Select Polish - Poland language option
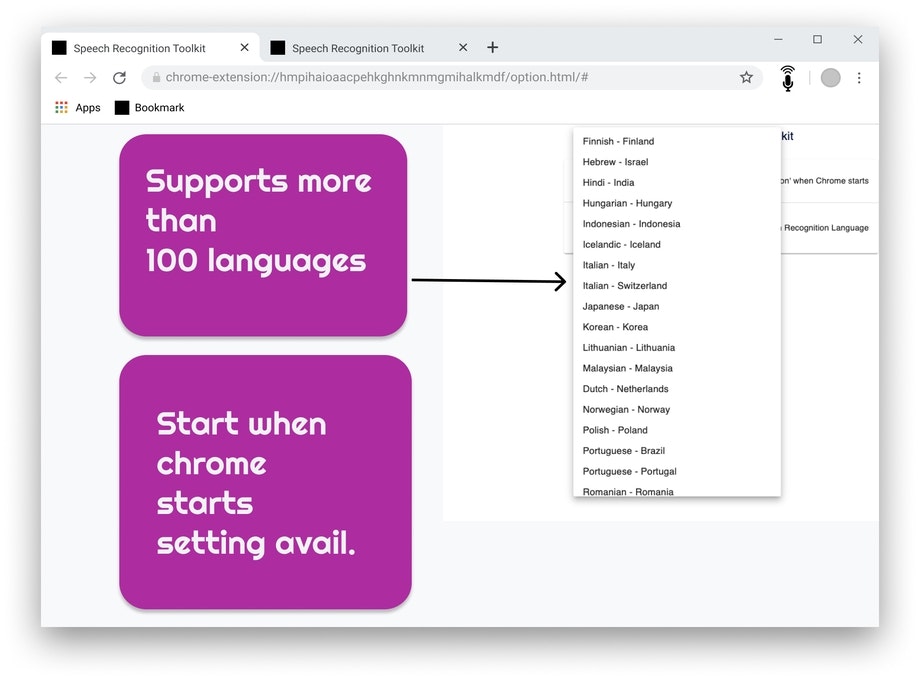The height and width of the screenshot is (680, 920). coord(612,430)
